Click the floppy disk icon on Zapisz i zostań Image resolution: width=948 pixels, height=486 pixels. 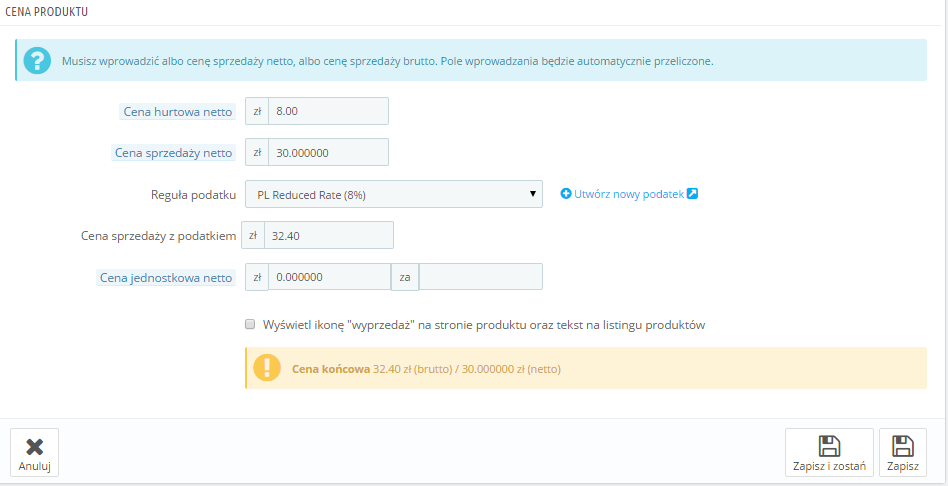coord(829,446)
